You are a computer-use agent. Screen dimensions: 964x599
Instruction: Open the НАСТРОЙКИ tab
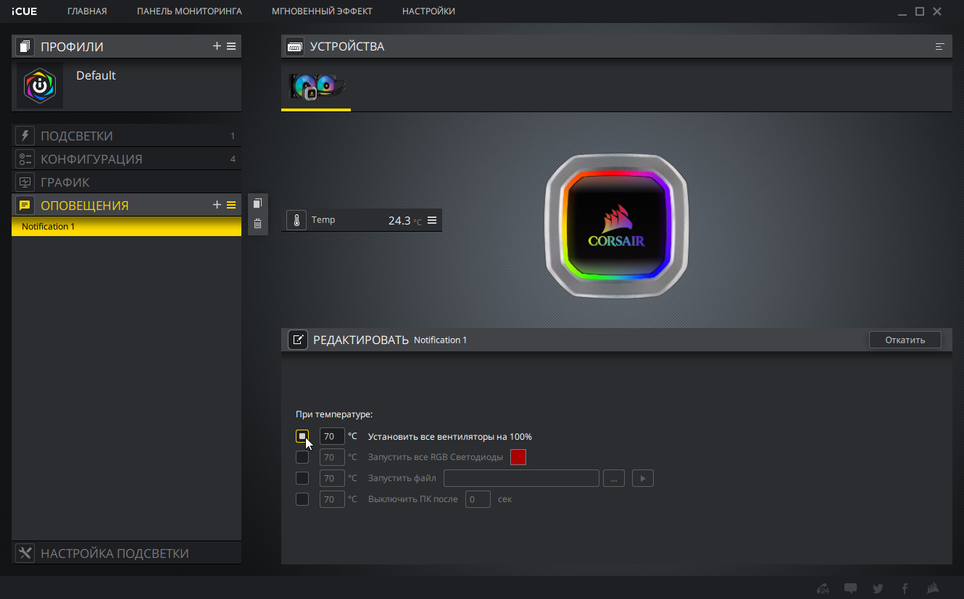[x=429, y=11]
